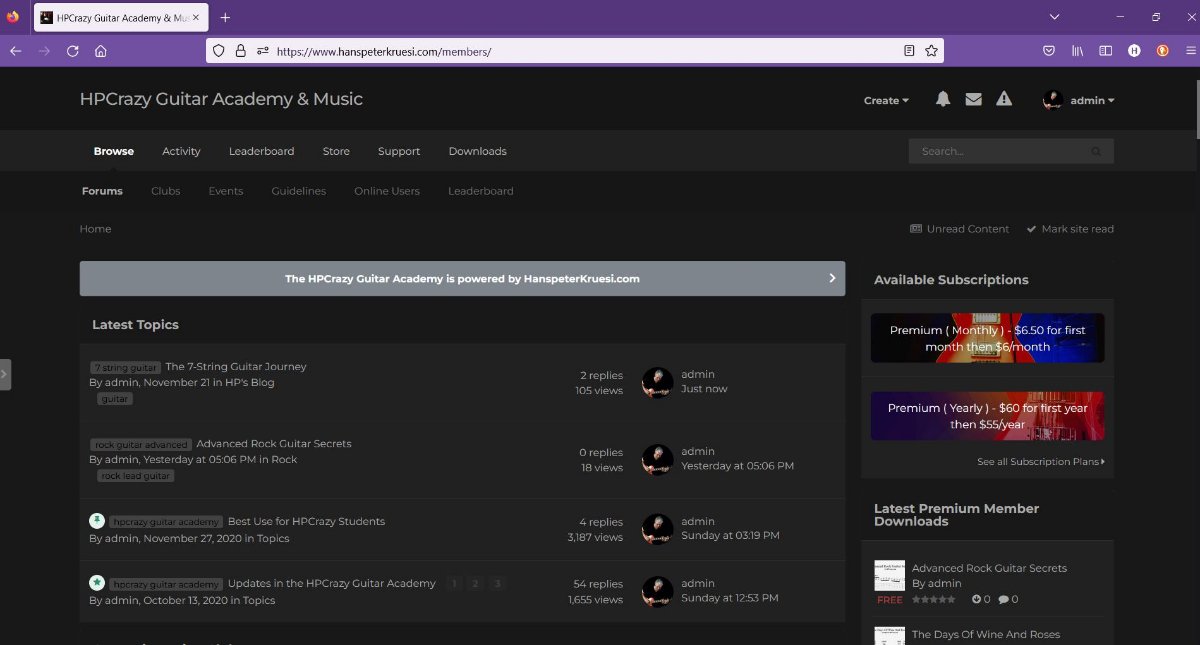Screen dimensions: 1200x645
Task: Click the green icon beside Best Use topic
Action: tap(97, 521)
